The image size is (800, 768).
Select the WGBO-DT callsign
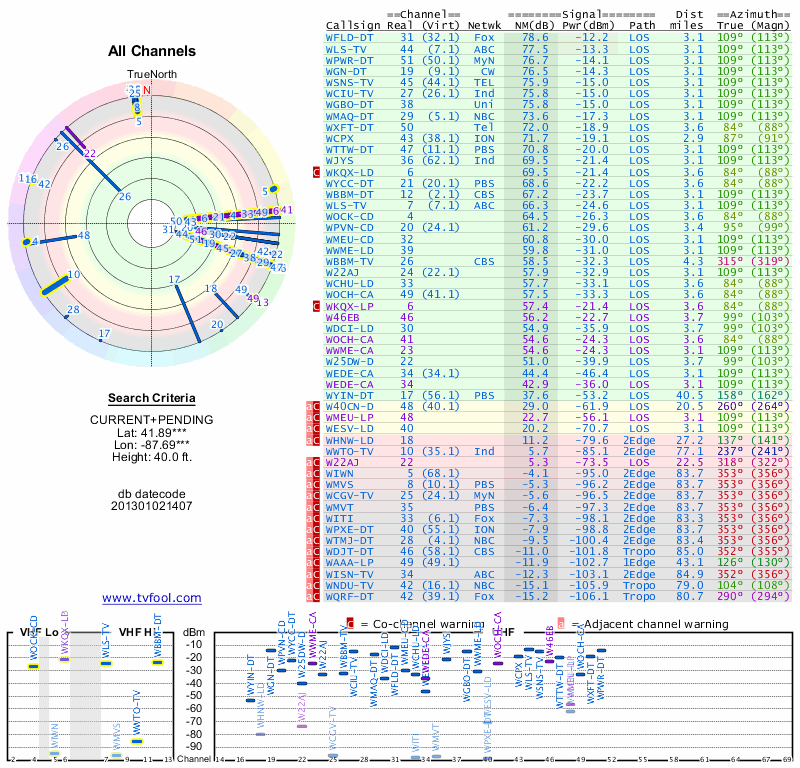(x=349, y=105)
